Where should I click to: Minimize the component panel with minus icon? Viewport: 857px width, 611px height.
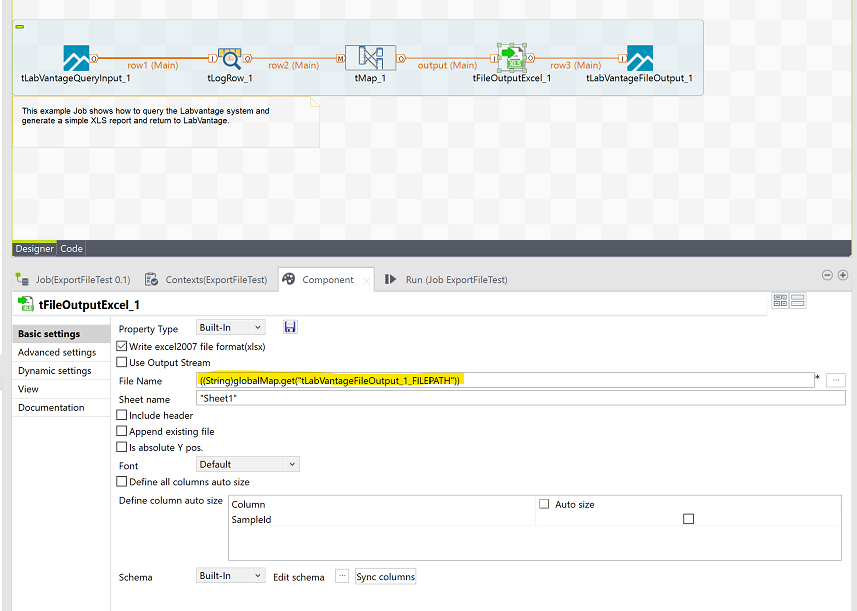tap(827, 275)
